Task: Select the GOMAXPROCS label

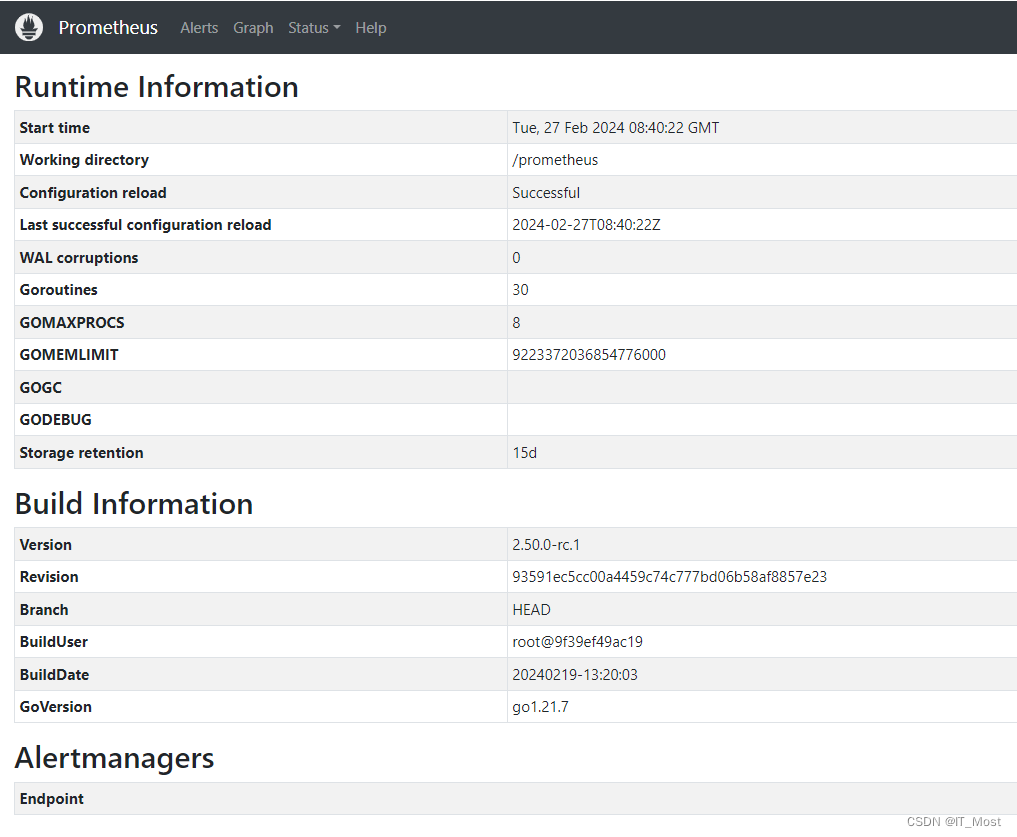Action: (x=72, y=322)
